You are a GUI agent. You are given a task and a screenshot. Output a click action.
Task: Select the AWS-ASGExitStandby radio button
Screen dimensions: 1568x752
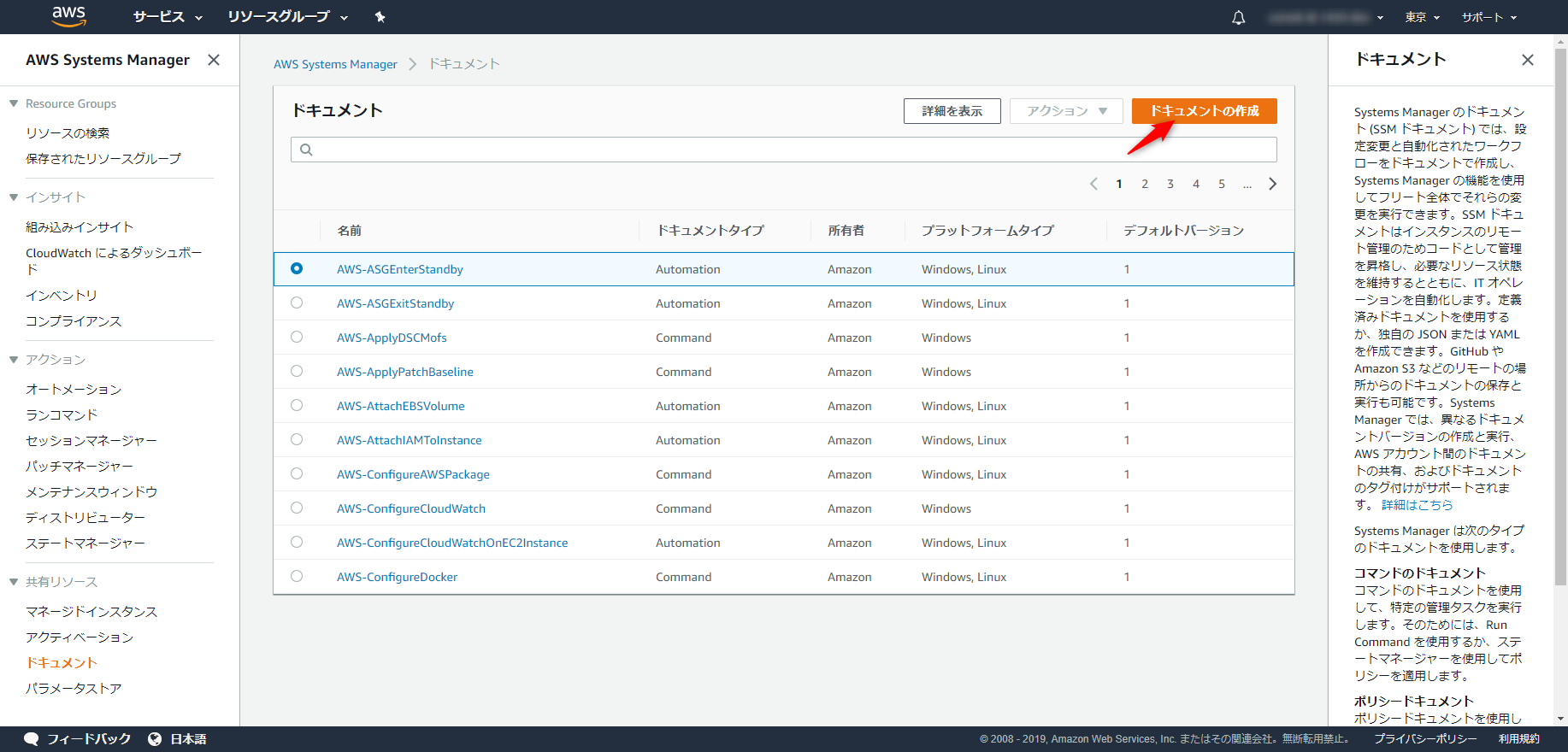point(297,303)
